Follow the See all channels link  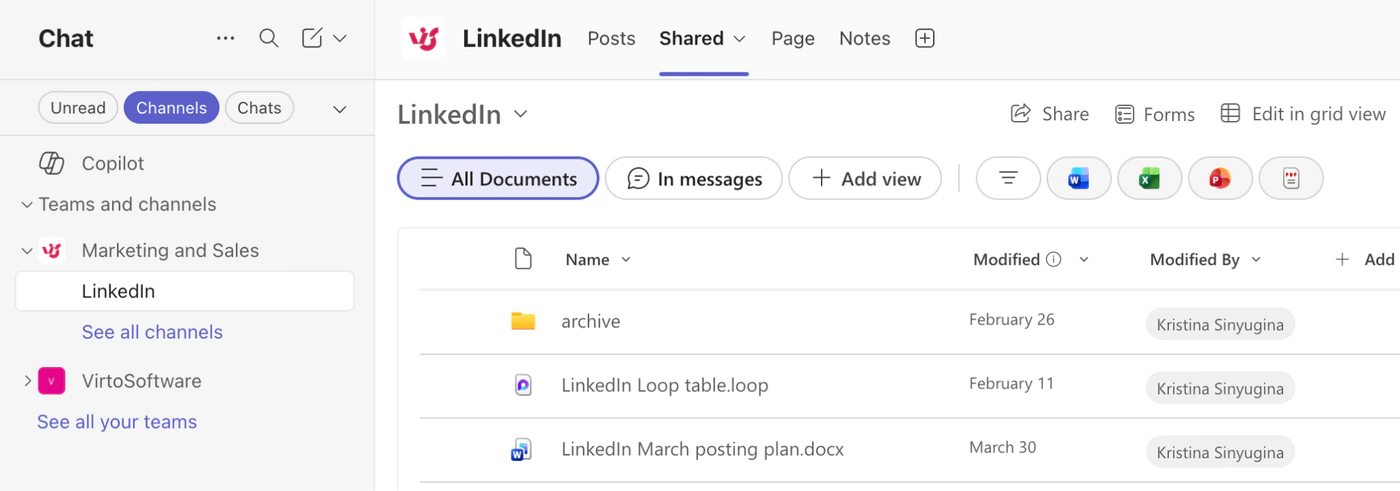point(152,332)
